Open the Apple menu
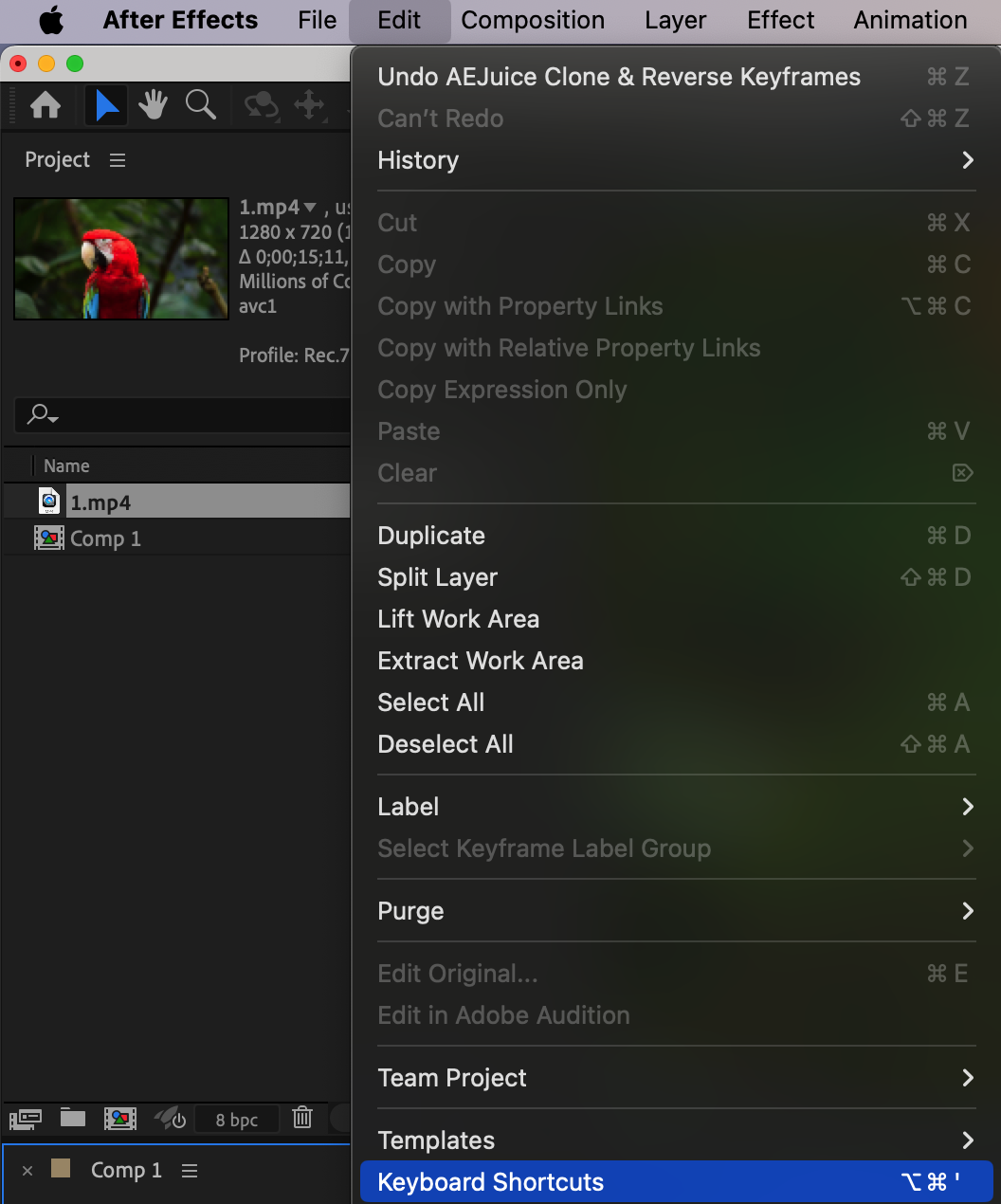Screen dimensions: 1001x1204 (x=51, y=20)
